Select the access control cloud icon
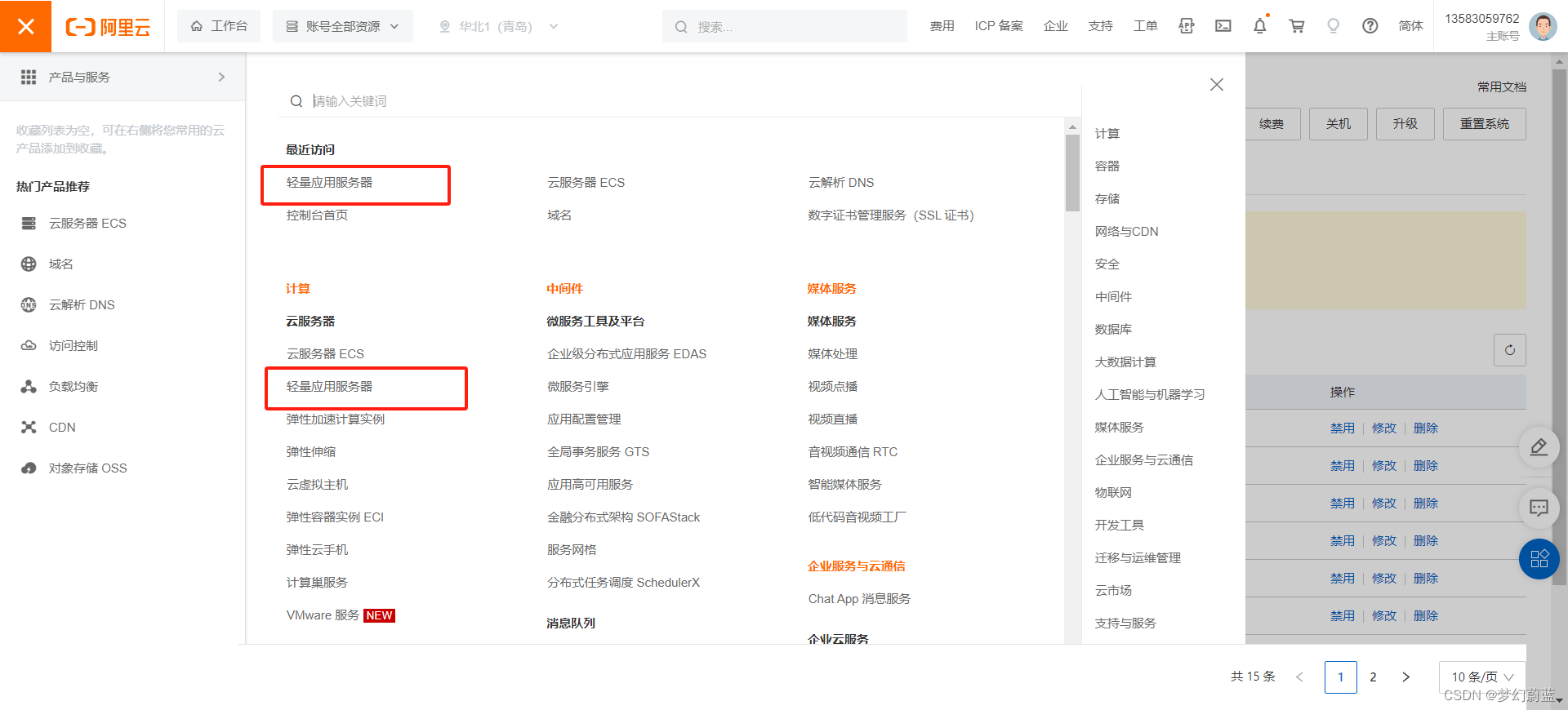Image resolution: width=1568 pixels, height=710 pixels. (x=29, y=345)
